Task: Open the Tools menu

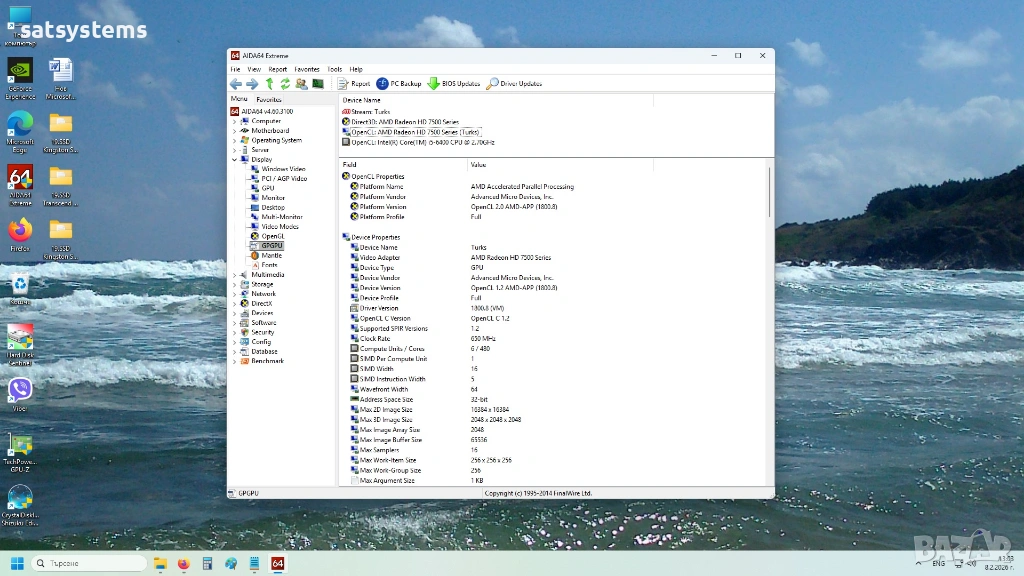Action: pyautogui.click(x=334, y=69)
